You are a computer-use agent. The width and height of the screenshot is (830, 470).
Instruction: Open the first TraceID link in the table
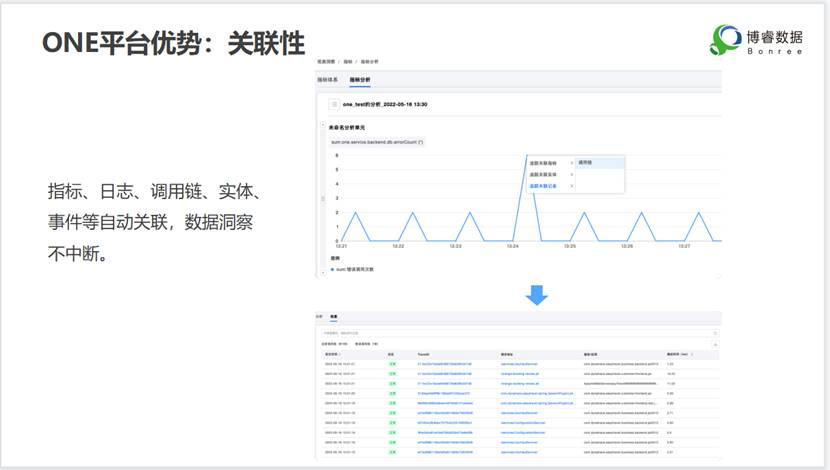443,363
